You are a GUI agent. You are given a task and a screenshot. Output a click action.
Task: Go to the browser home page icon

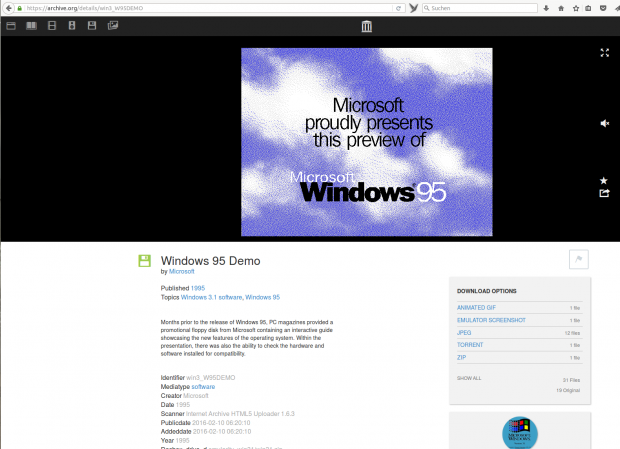click(x=561, y=8)
